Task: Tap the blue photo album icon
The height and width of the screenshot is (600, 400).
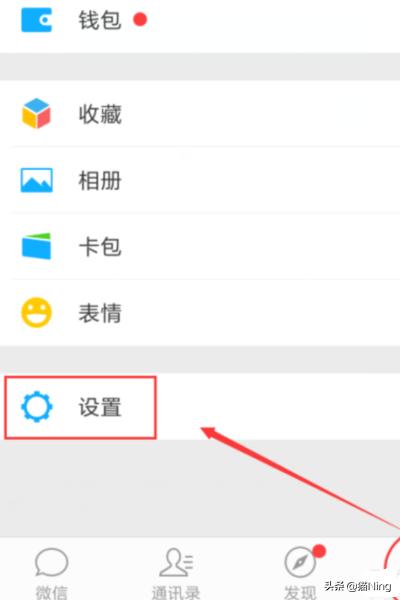Action: point(36,180)
